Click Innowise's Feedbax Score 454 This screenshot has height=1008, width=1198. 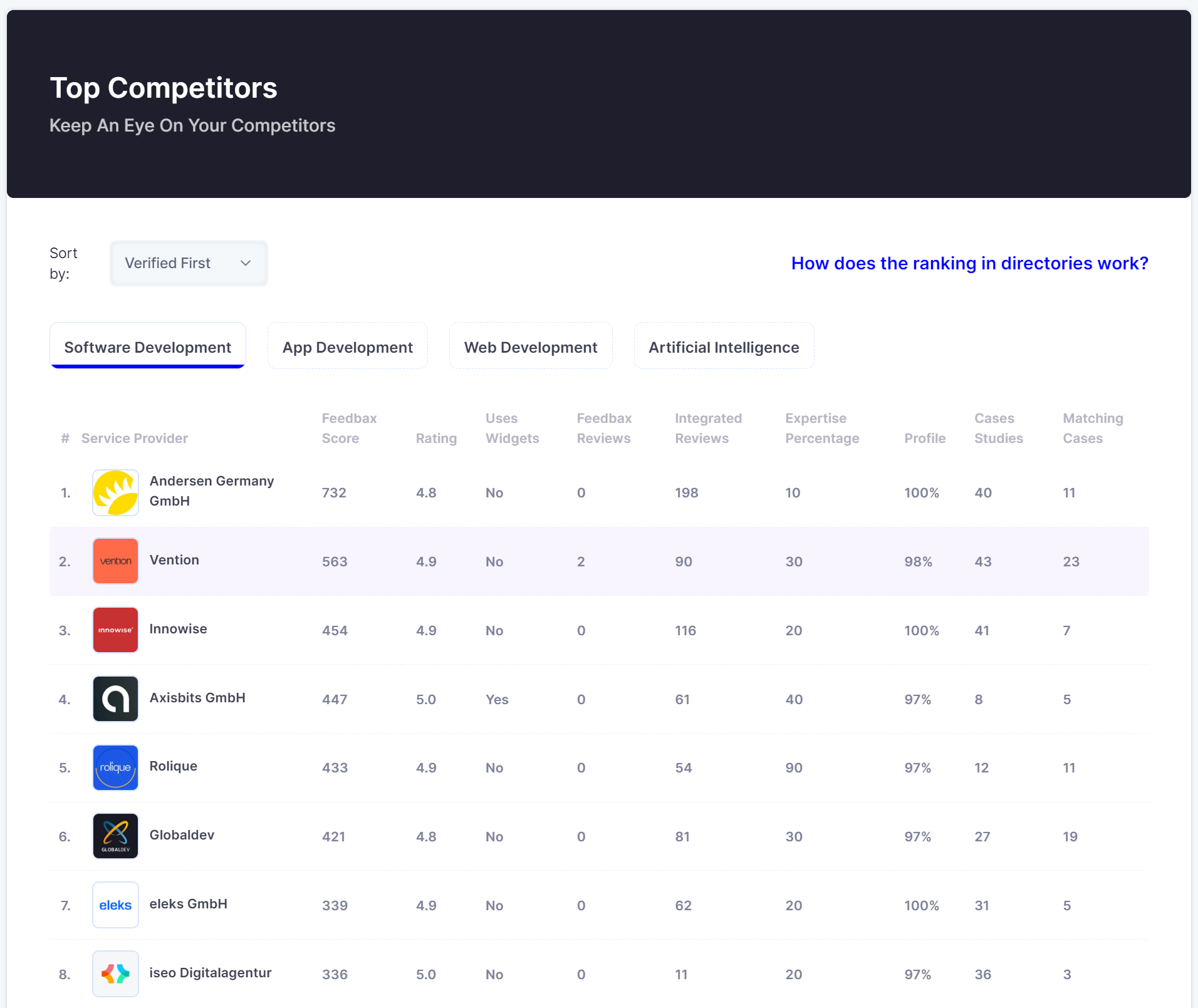tap(335, 631)
